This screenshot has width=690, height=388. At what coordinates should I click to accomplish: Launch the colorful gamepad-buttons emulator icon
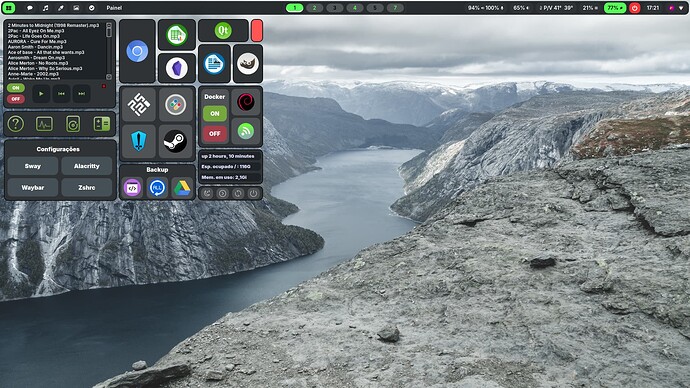pos(176,105)
